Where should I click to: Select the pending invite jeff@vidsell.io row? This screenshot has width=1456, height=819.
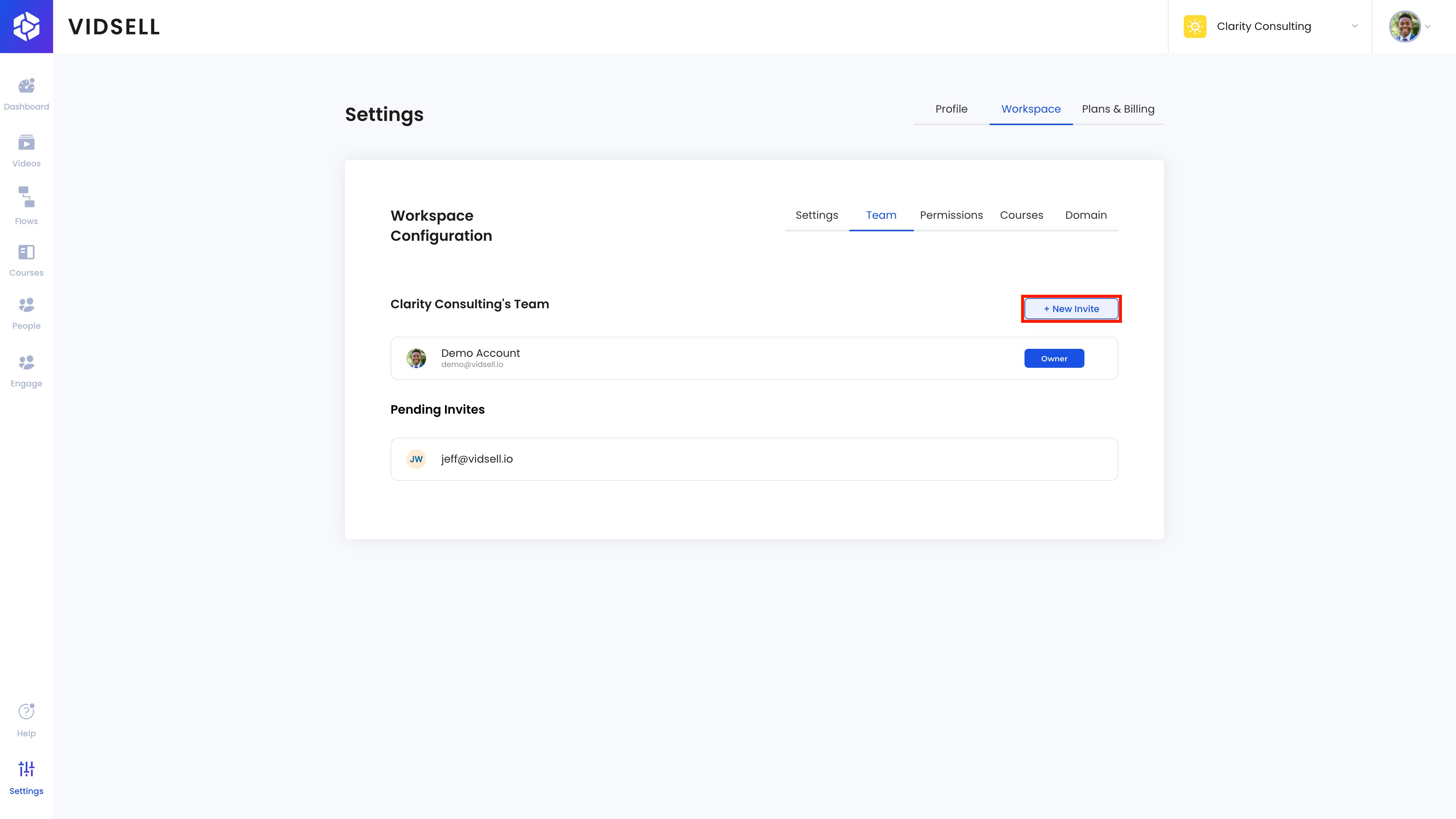754,459
